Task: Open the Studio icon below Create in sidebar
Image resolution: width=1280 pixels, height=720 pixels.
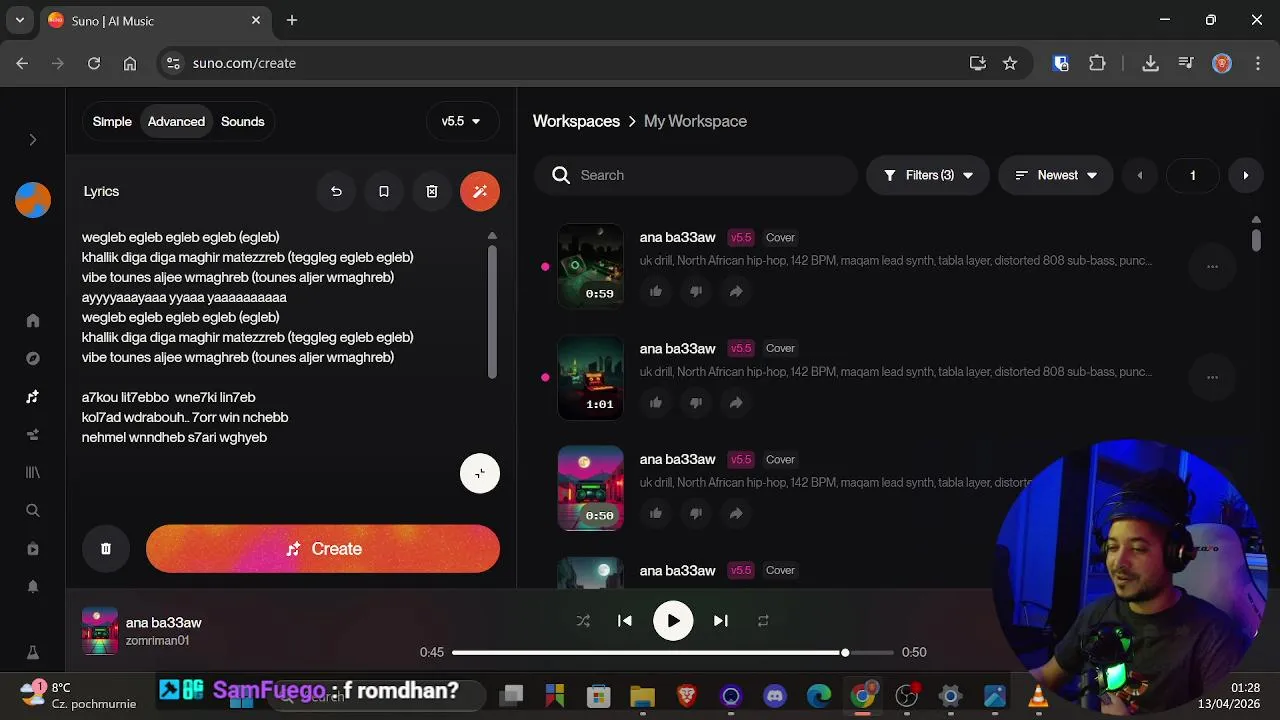Action: click(x=33, y=435)
